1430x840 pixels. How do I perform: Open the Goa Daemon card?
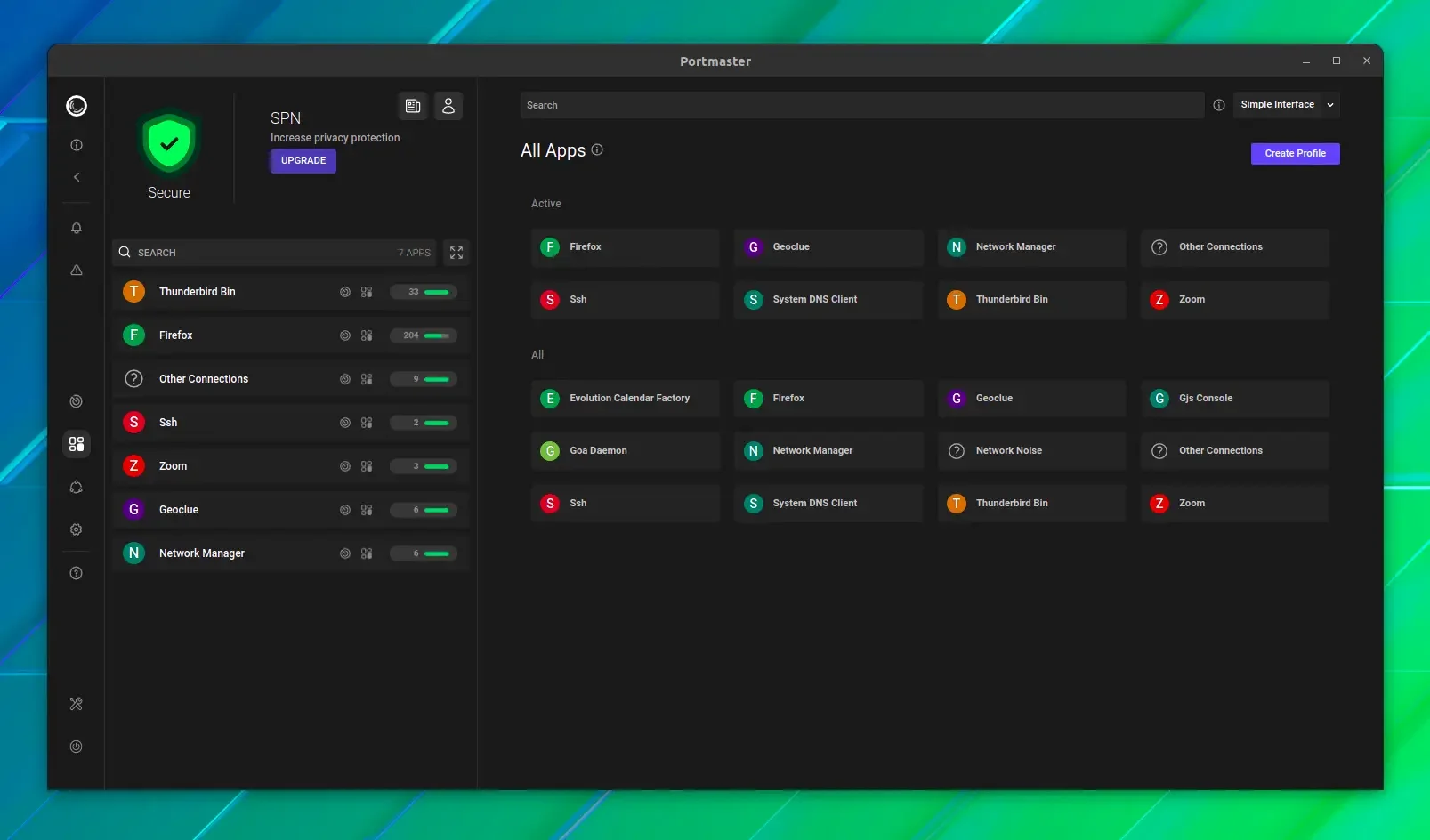pos(626,451)
